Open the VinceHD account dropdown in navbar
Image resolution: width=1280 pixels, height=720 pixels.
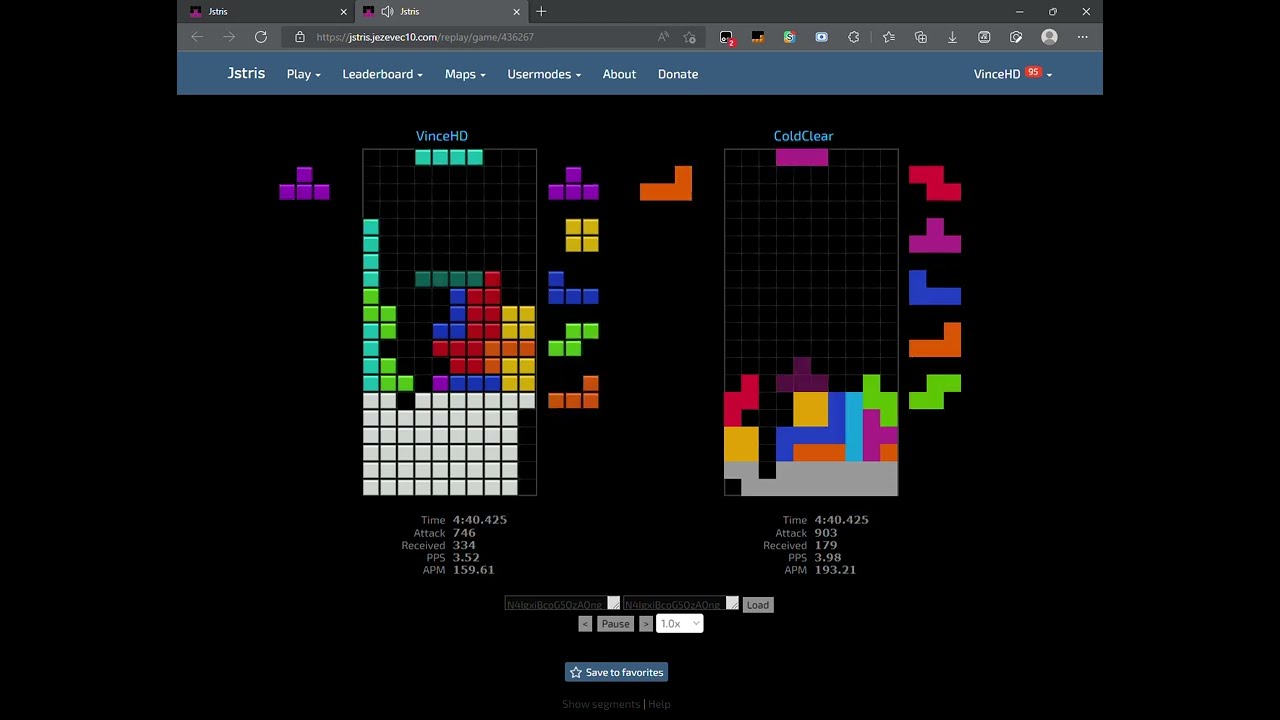(x=1013, y=74)
